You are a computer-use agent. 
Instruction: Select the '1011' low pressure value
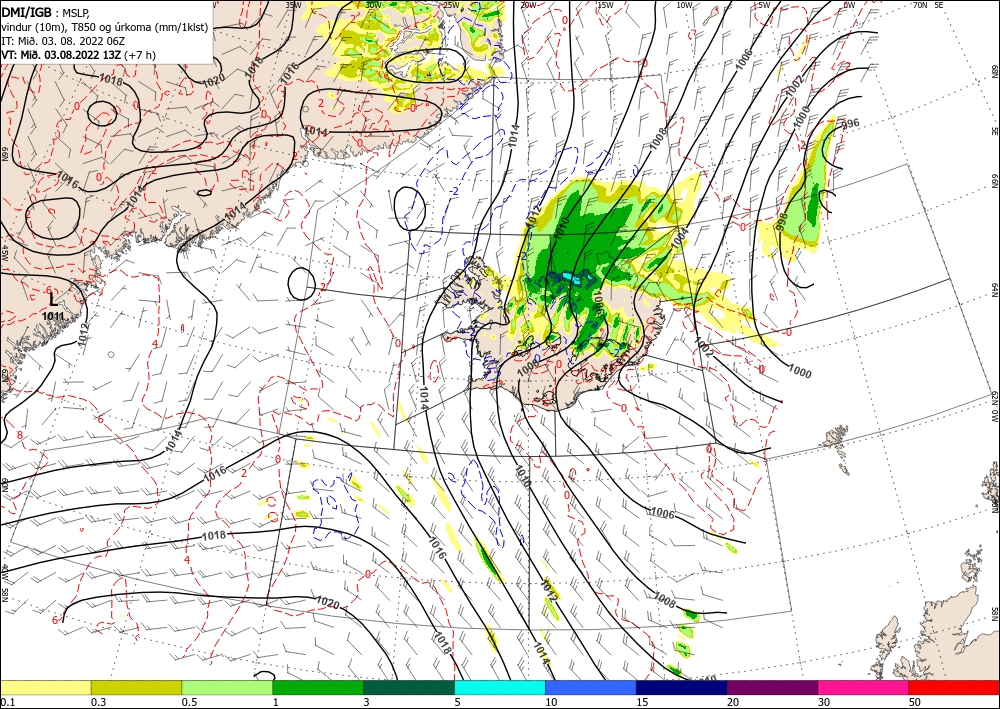[53, 316]
